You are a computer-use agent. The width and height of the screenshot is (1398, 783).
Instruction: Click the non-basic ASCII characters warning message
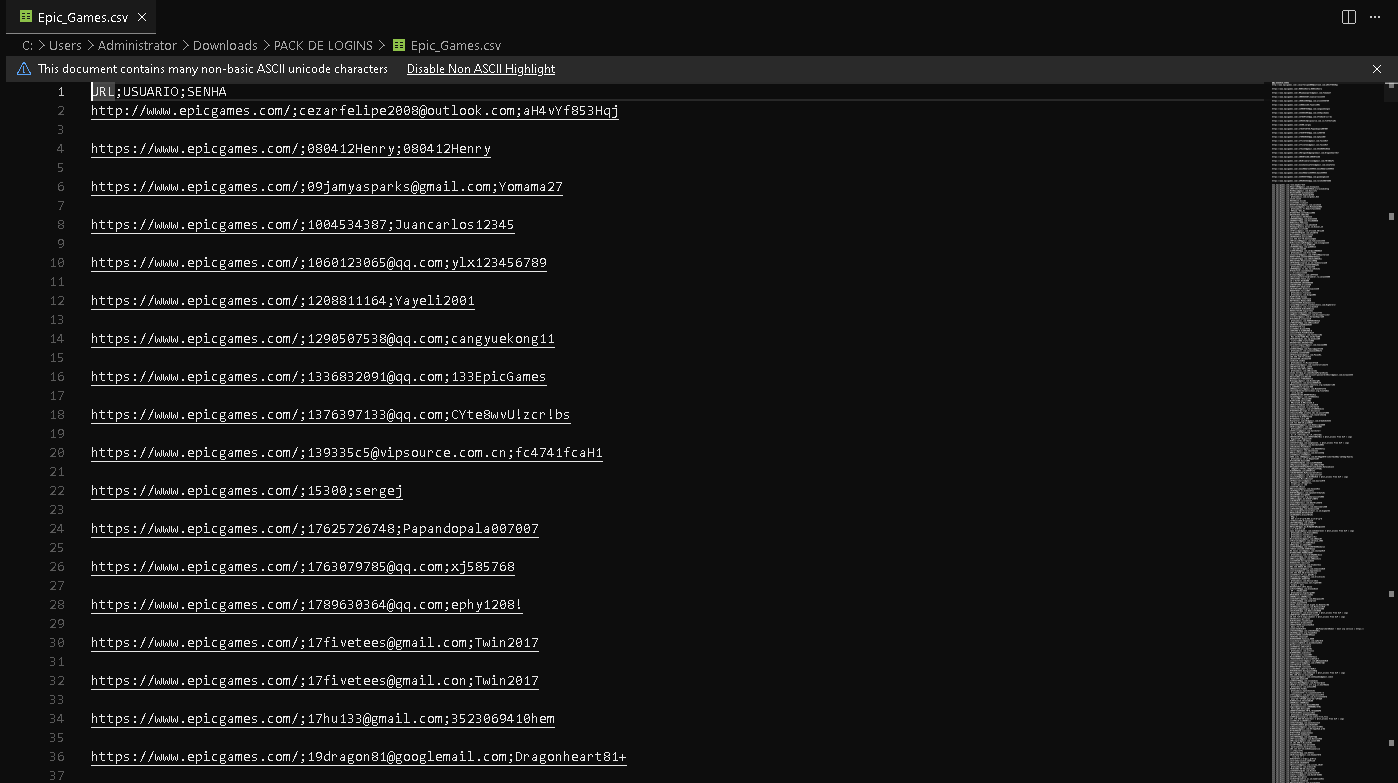pos(213,69)
